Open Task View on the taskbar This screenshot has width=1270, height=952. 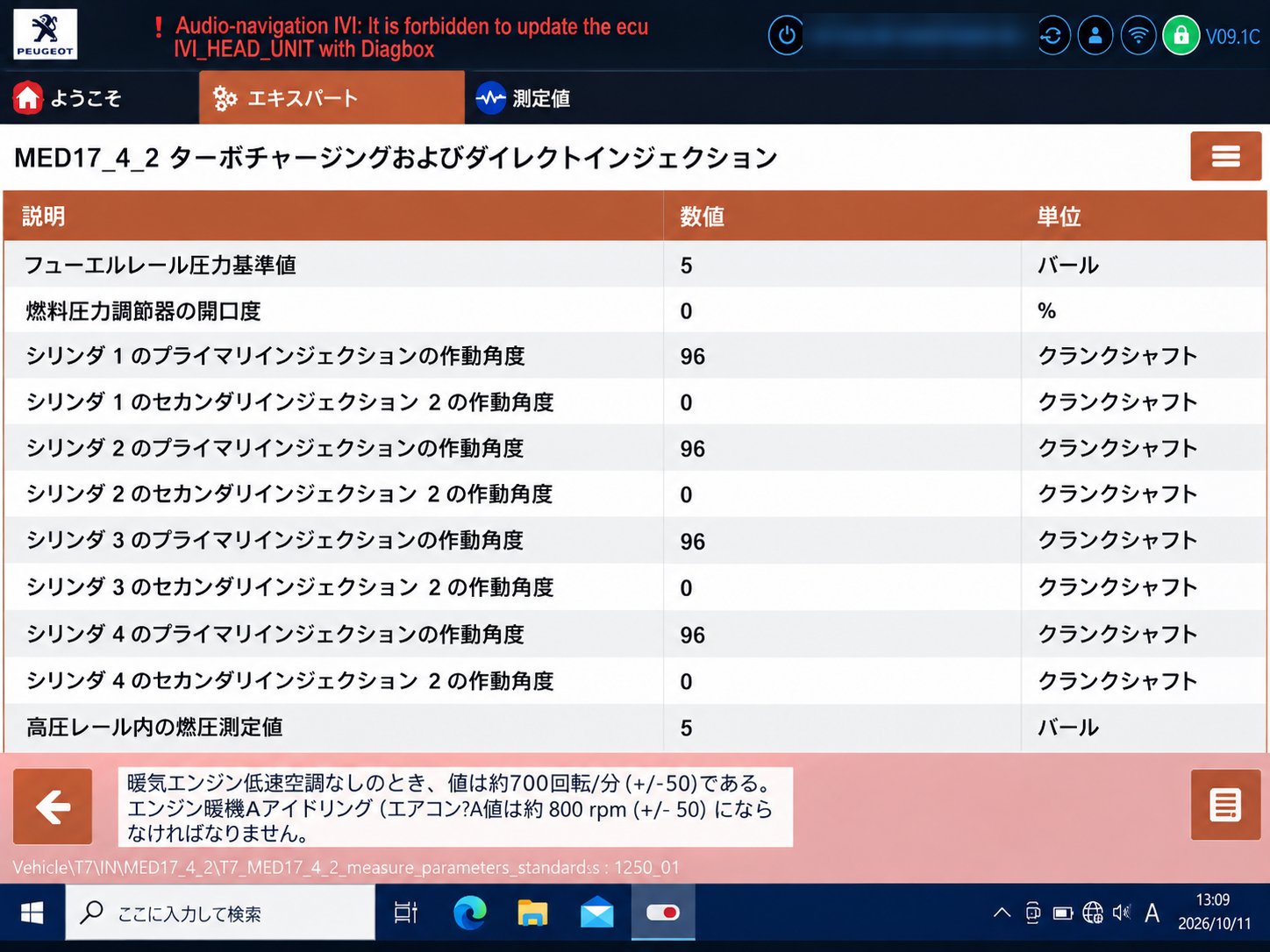tap(406, 913)
